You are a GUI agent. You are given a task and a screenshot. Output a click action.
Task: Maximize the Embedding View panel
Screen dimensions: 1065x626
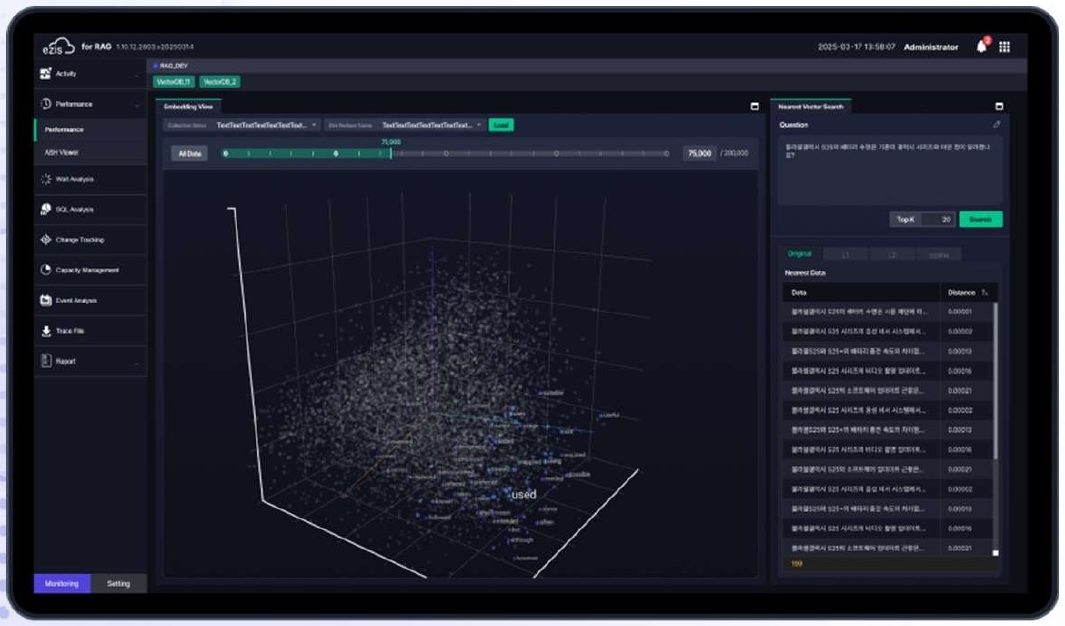755,107
